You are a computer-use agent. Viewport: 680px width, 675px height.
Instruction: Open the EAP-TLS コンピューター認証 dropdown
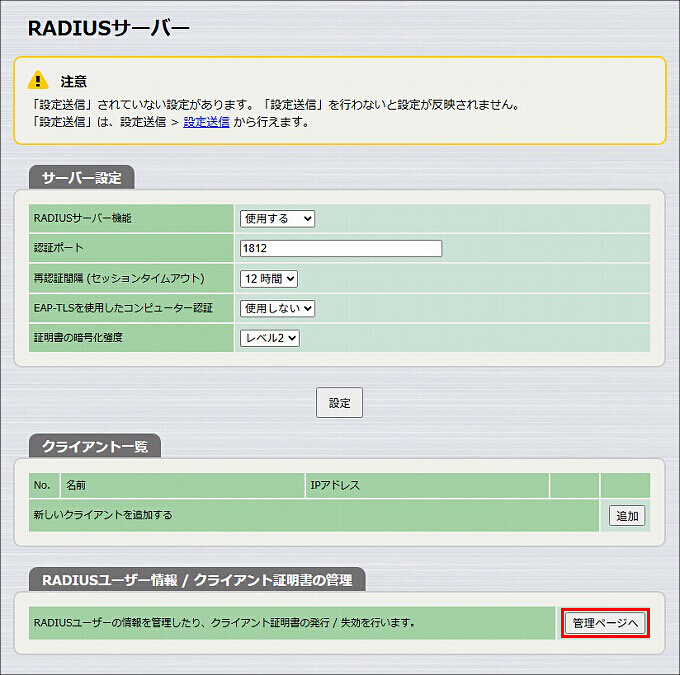pyautogui.click(x=277, y=308)
